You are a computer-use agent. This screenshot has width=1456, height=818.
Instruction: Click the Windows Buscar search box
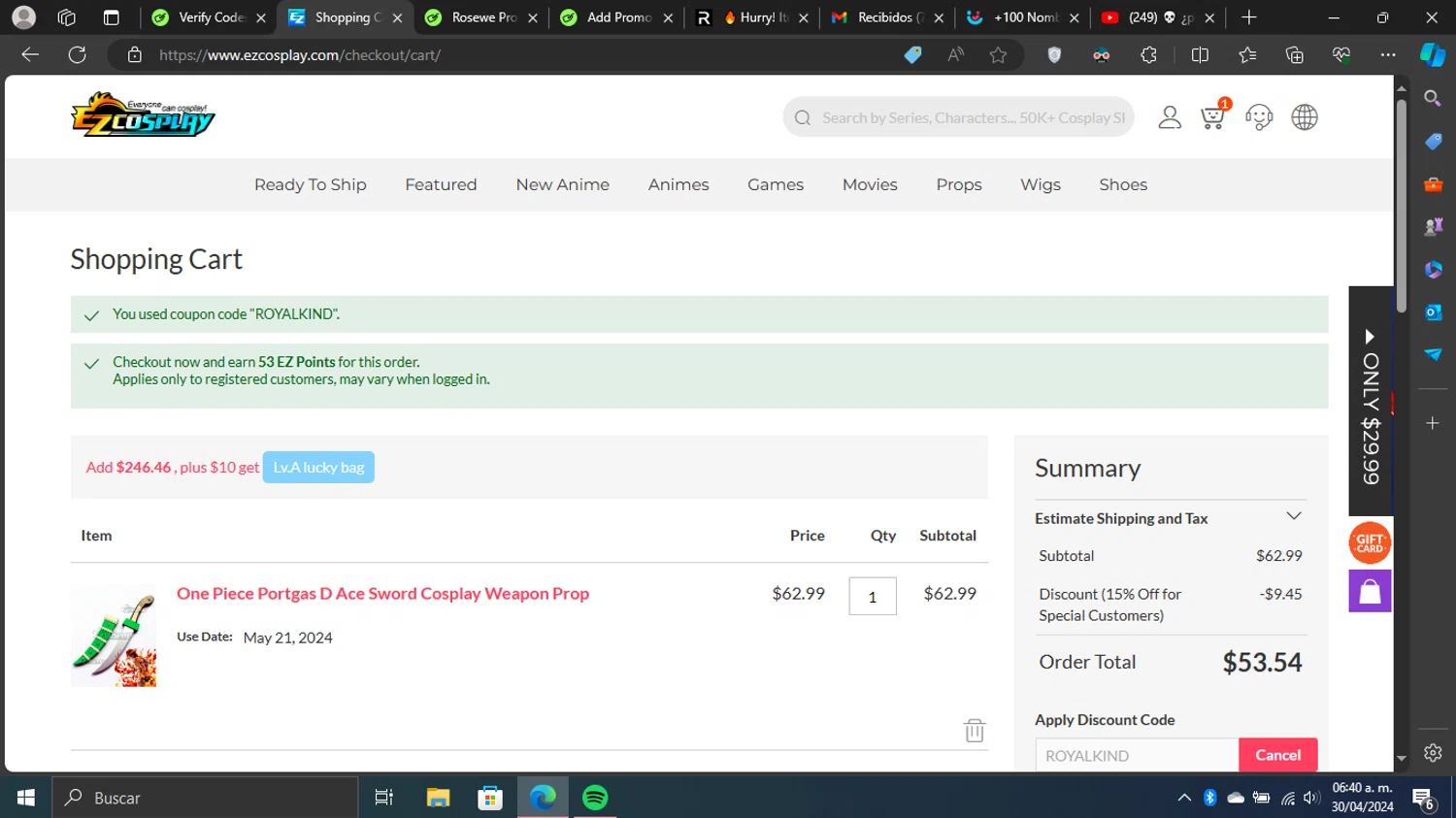coord(205,798)
